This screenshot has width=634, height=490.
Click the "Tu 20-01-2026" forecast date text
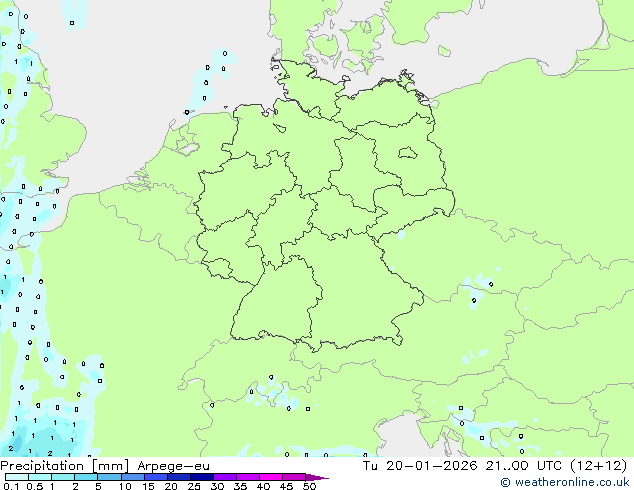pos(420,466)
